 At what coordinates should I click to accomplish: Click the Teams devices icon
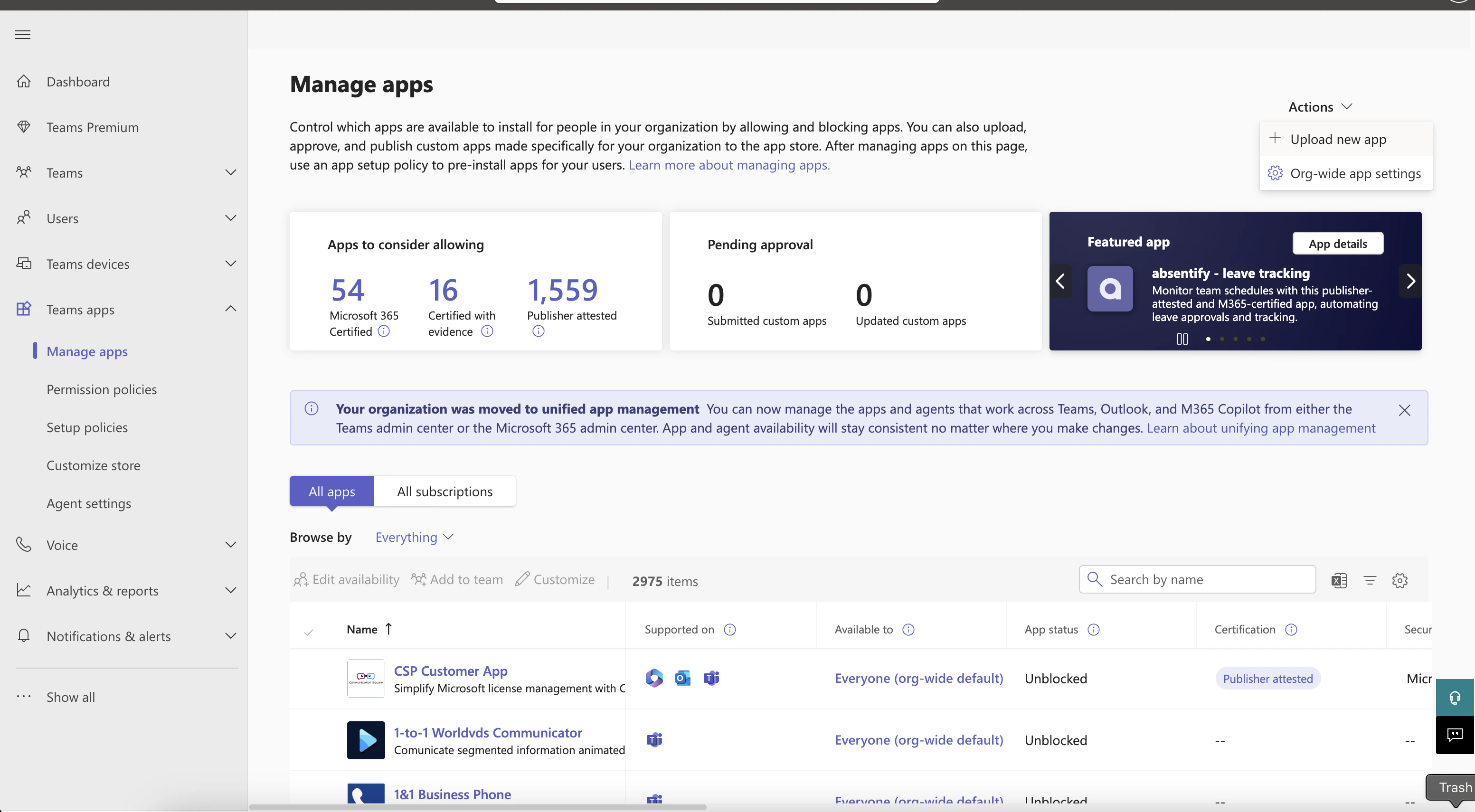click(23, 264)
